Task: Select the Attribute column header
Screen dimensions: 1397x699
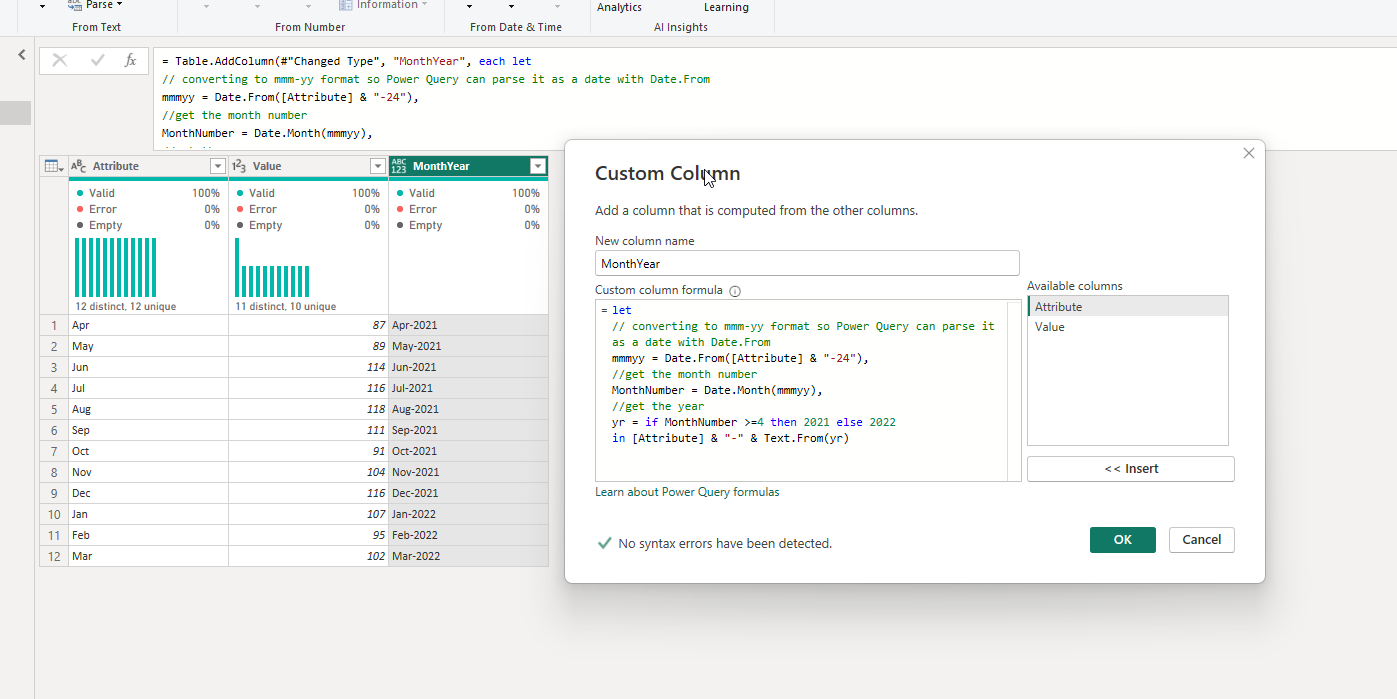Action: tap(148, 166)
